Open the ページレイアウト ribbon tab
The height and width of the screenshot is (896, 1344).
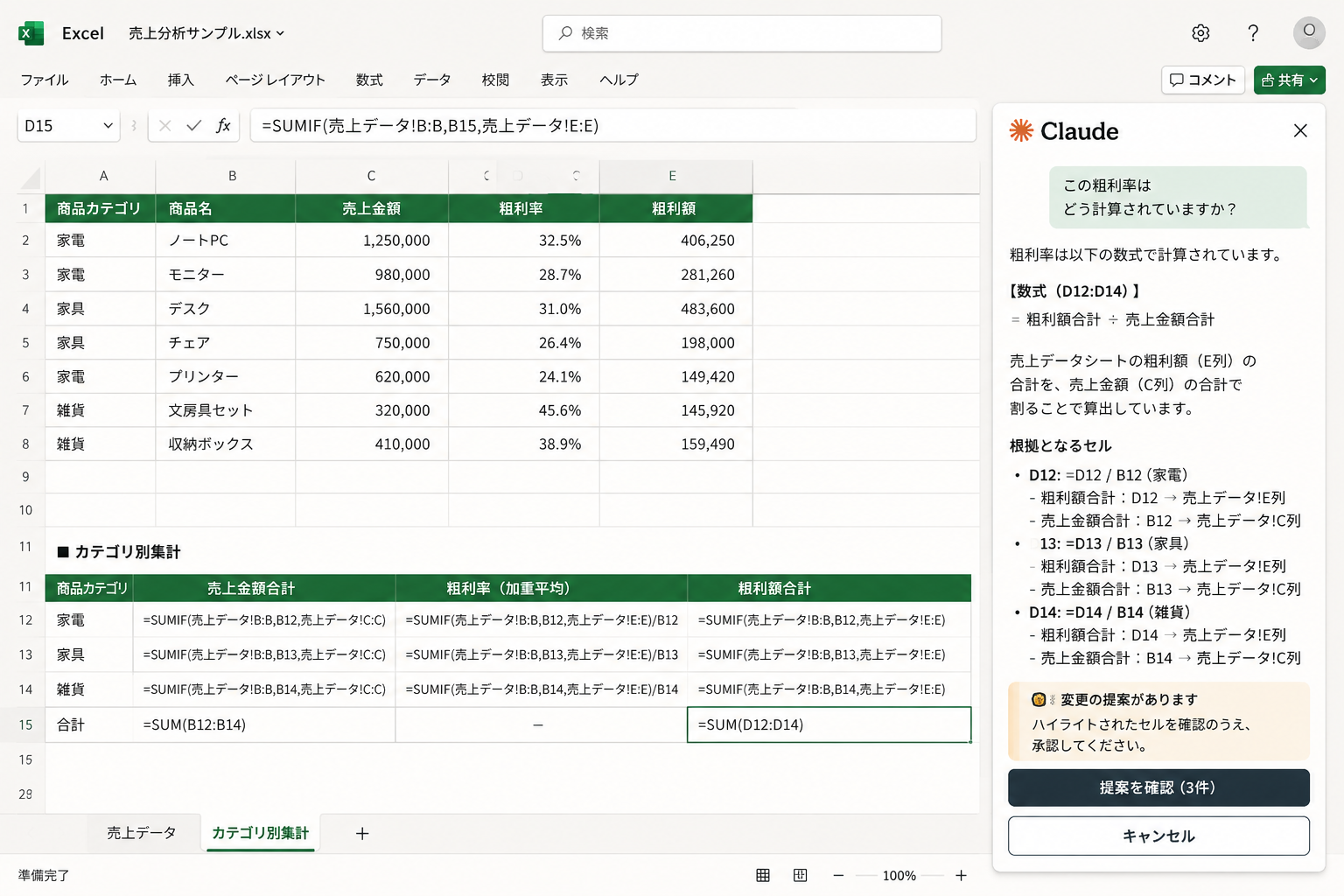(x=275, y=80)
